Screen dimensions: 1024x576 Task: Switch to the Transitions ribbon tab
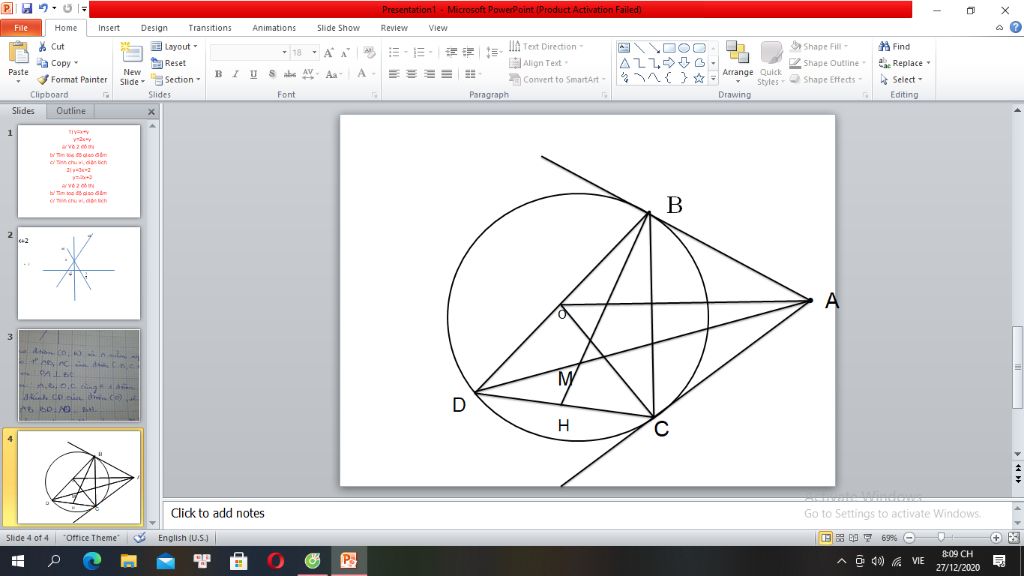pyautogui.click(x=210, y=27)
